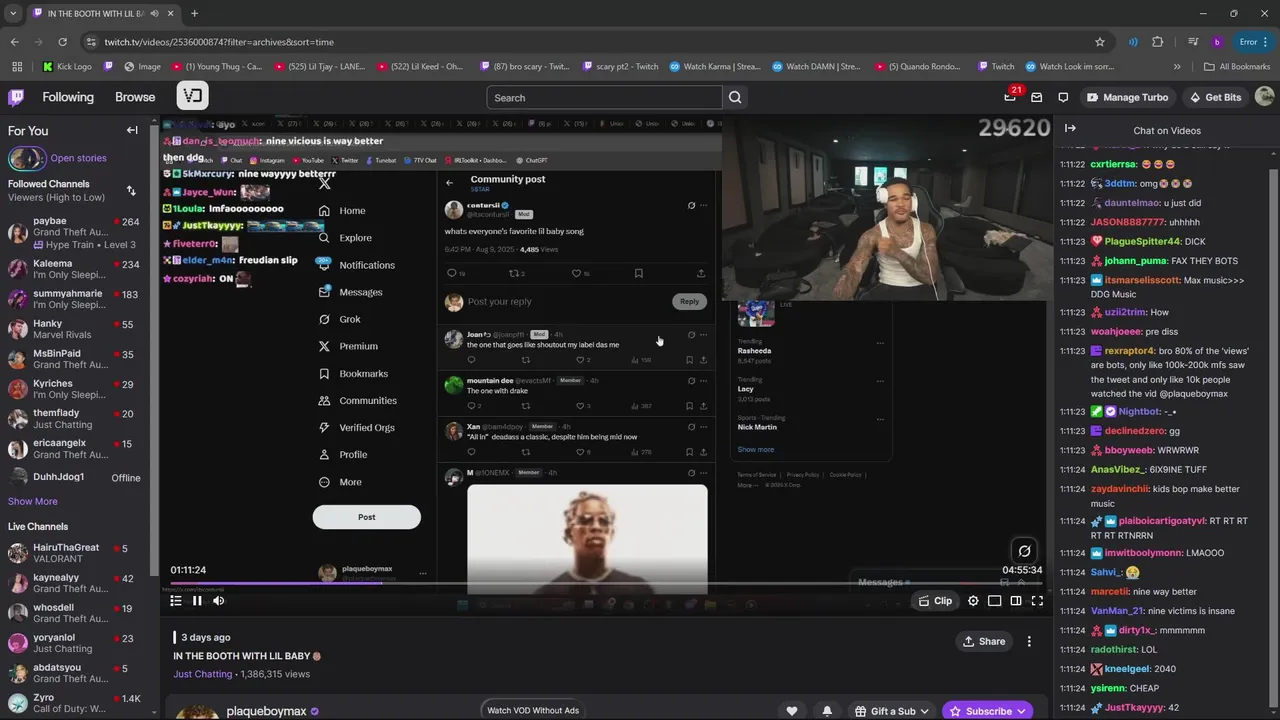Pause the video playback

[197, 601]
